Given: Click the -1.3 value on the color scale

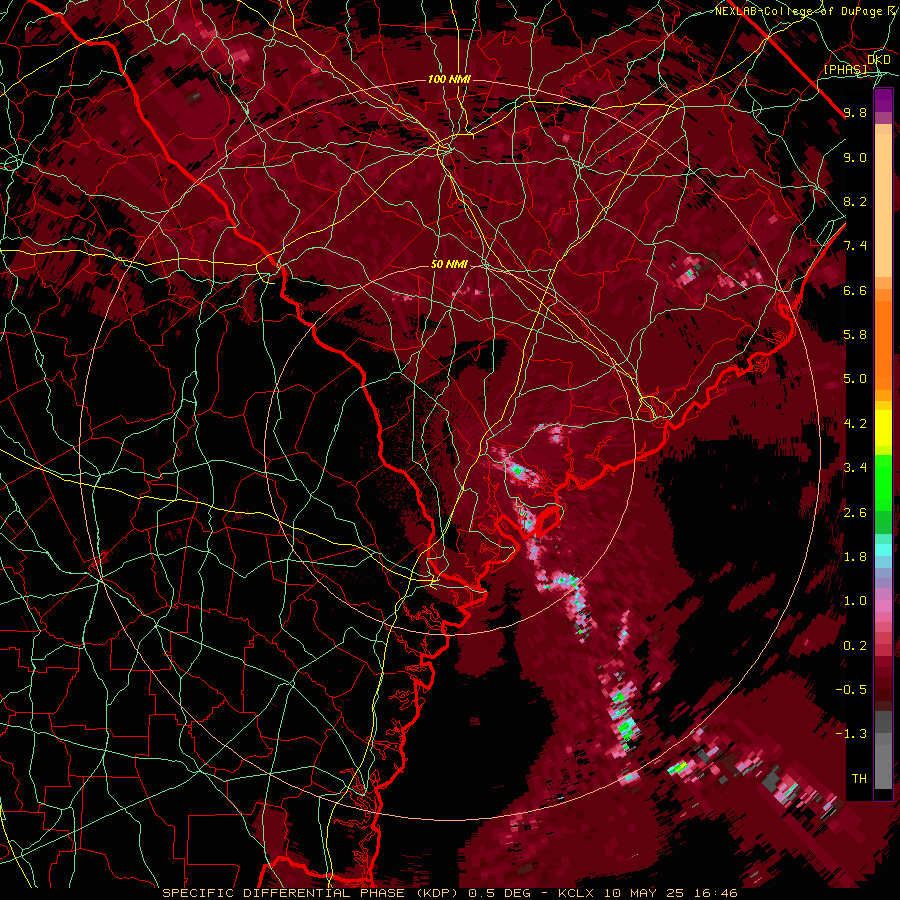Looking at the screenshot, I should (851, 734).
